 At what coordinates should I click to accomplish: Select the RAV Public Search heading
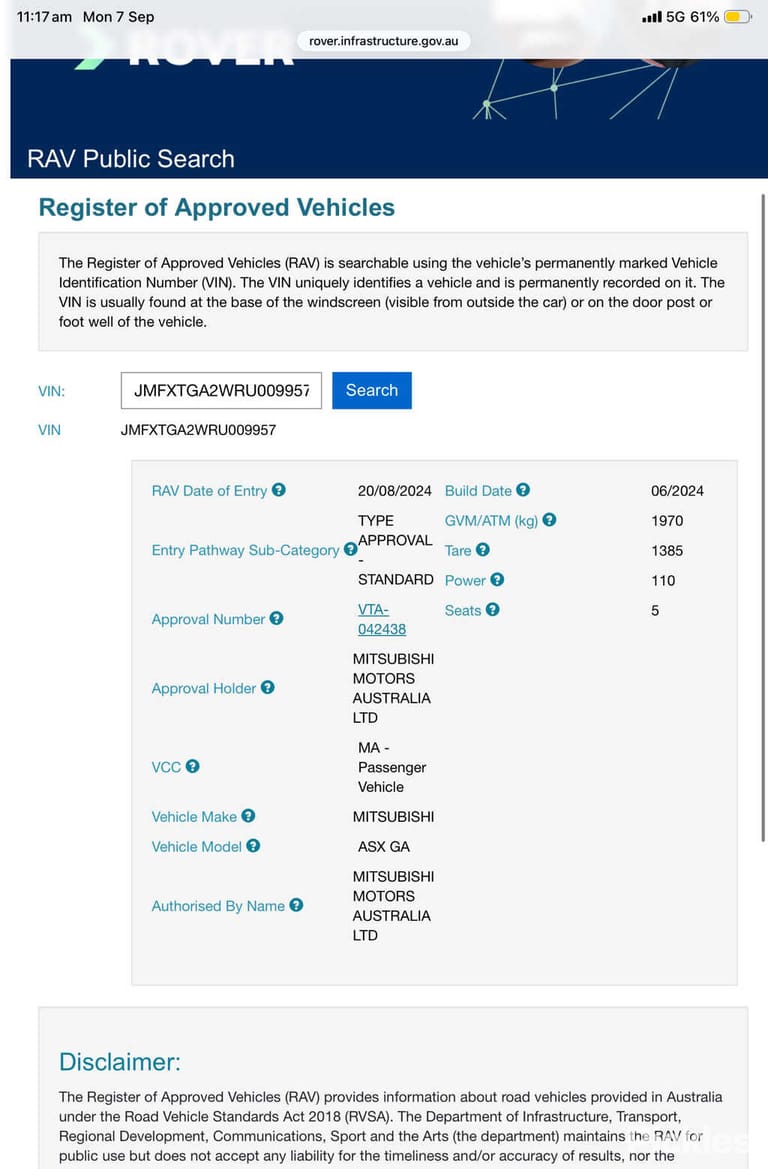[x=131, y=159]
